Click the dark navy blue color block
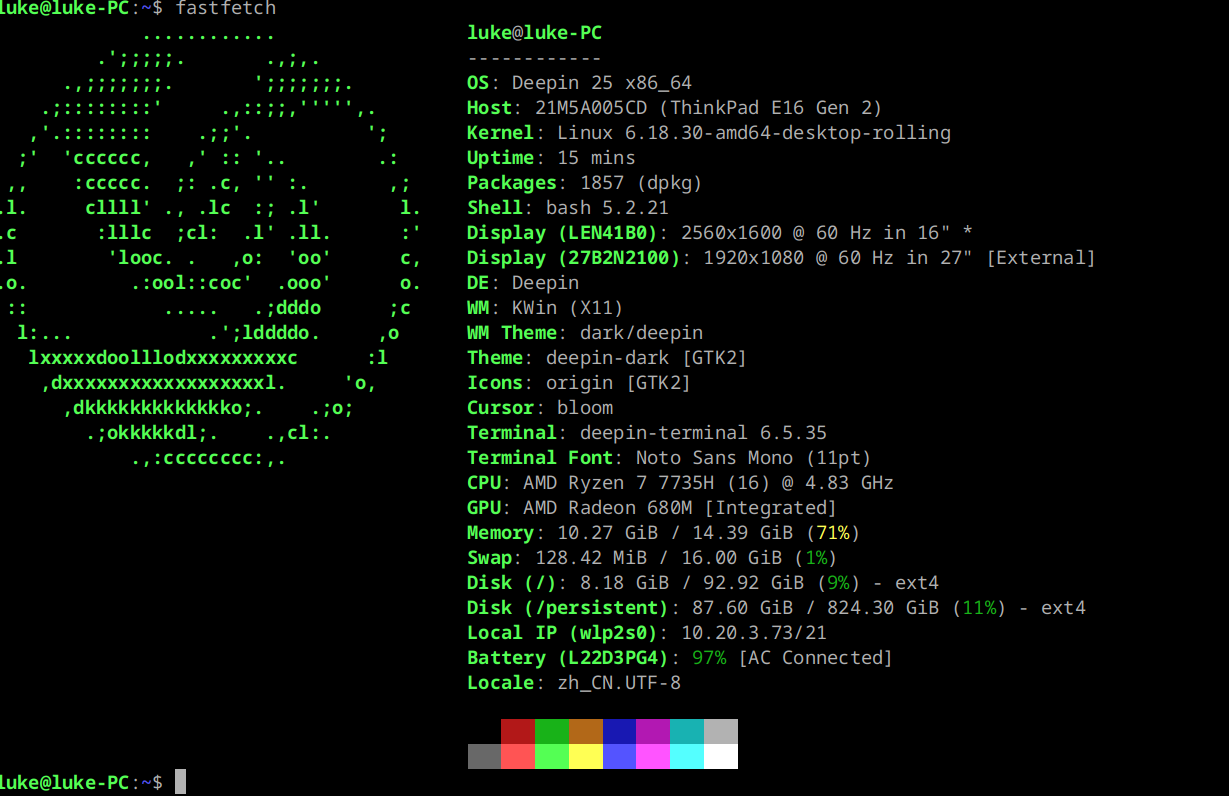The height and width of the screenshot is (796, 1229). tap(620, 732)
